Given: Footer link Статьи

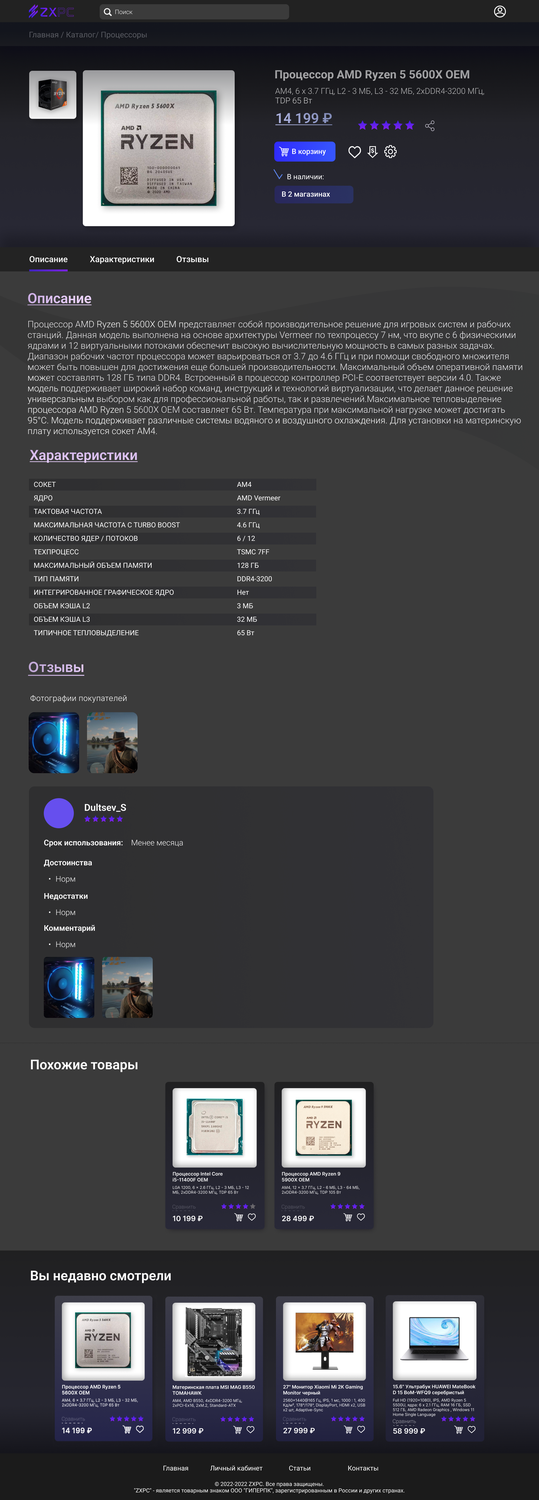Looking at the screenshot, I should click(x=300, y=1468).
